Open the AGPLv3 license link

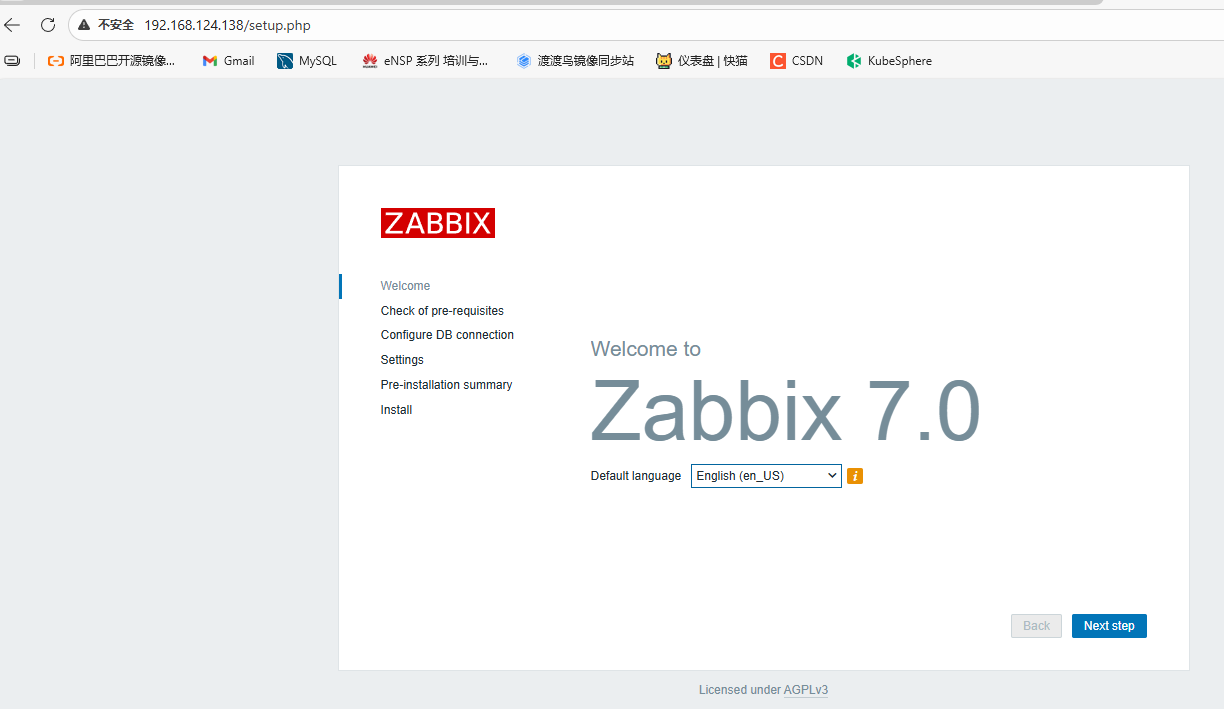point(806,690)
